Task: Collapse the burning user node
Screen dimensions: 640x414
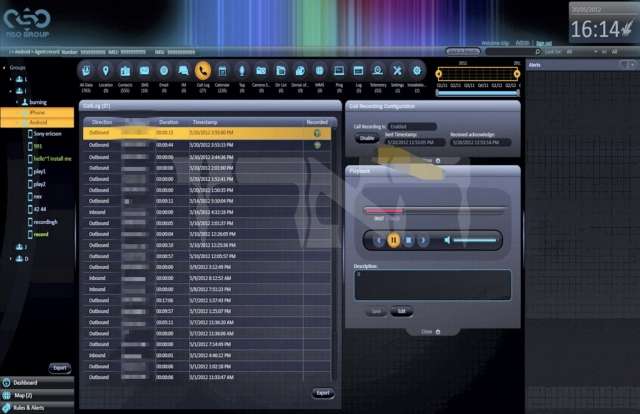Action: click(17, 102)
